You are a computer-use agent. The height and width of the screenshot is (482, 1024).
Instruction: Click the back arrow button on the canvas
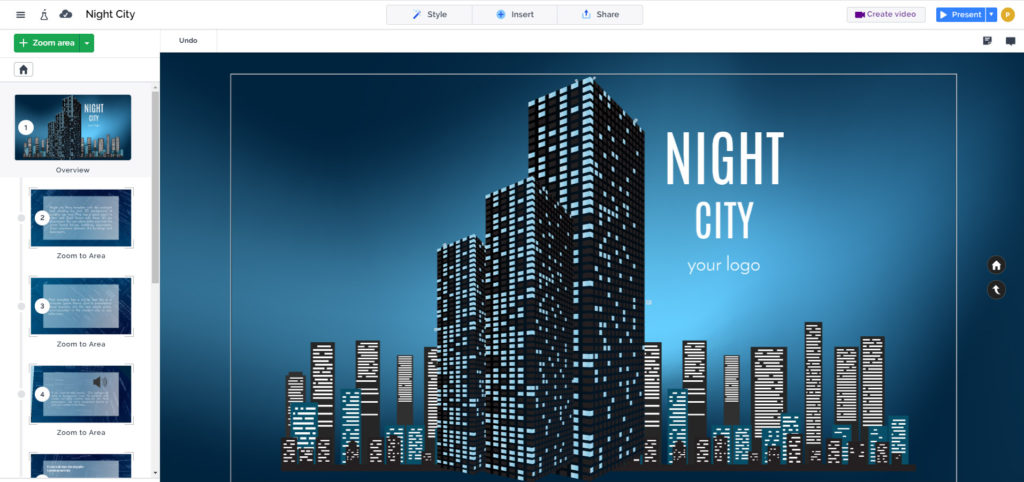pos(996,290)
